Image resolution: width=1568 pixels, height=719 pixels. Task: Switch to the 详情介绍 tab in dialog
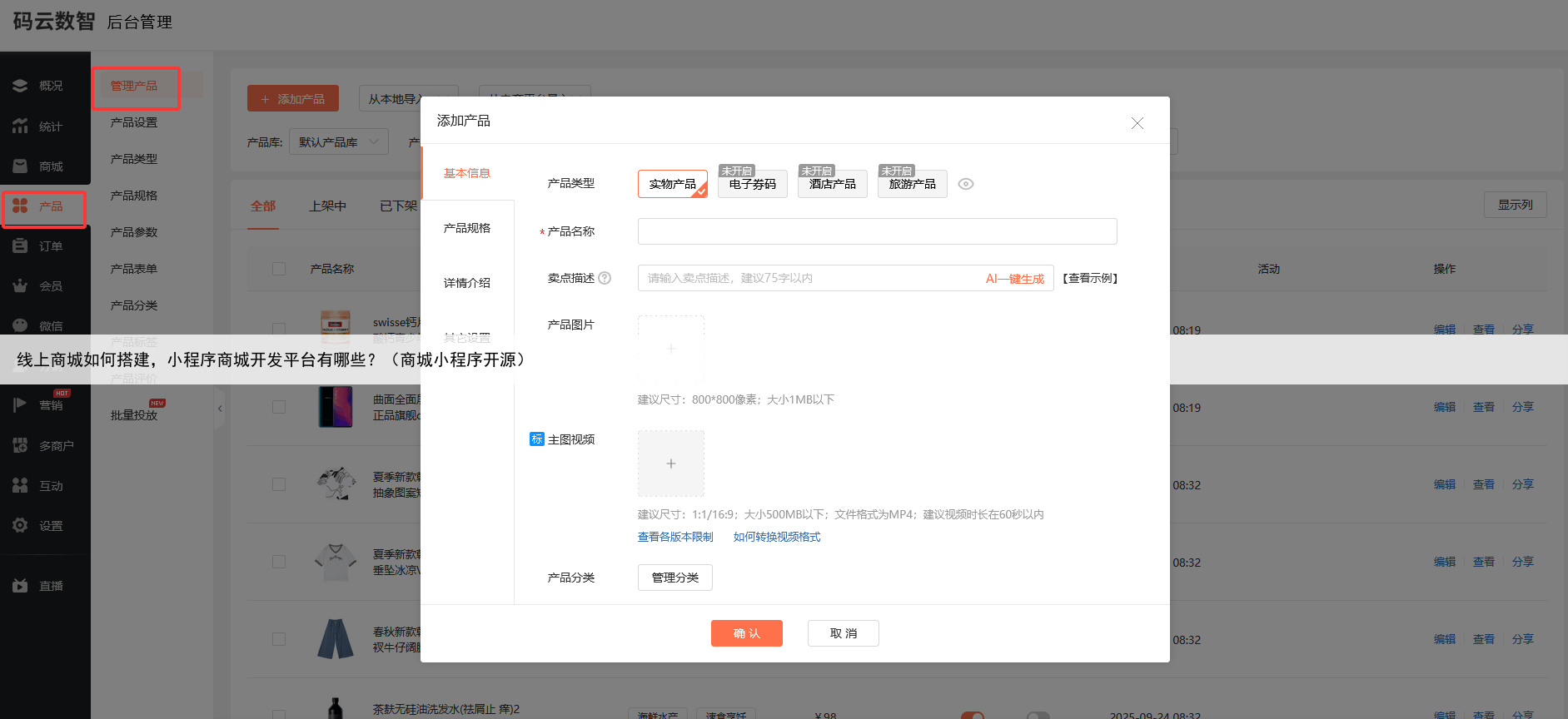(467, 283)
